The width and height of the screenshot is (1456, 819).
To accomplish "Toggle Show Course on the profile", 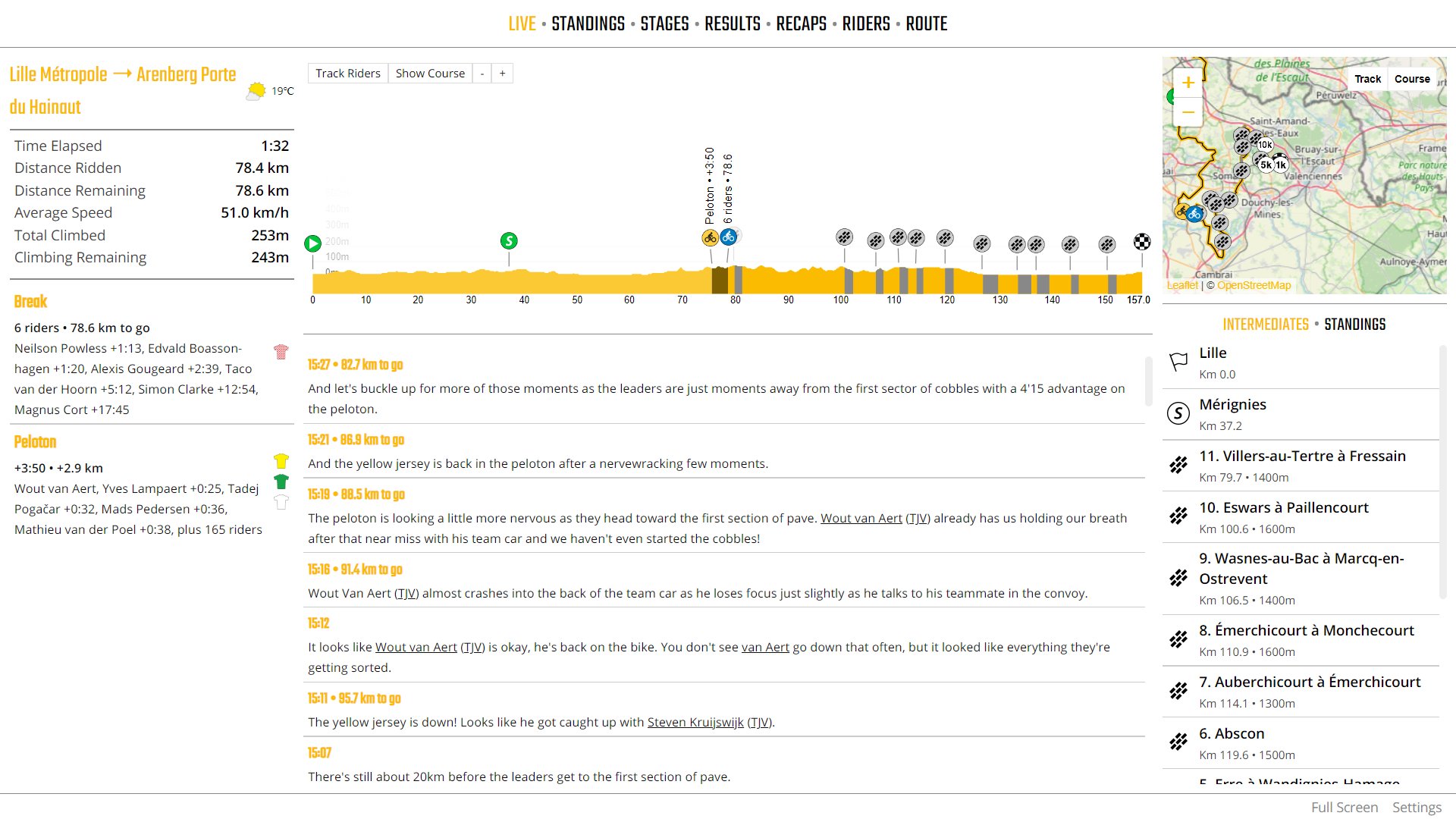I will click(430, 74).
